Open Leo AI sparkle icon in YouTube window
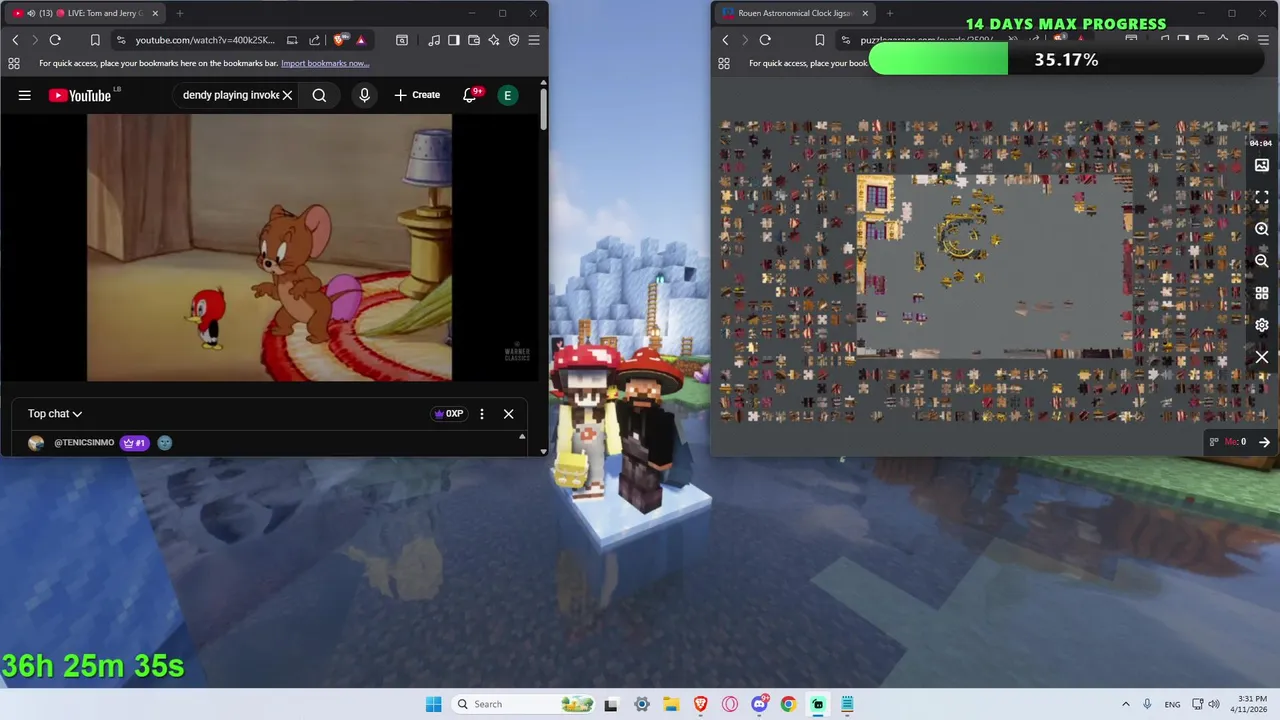This screenshot has width=1280, height=720. pyautogui.click(x=494, y=40)
